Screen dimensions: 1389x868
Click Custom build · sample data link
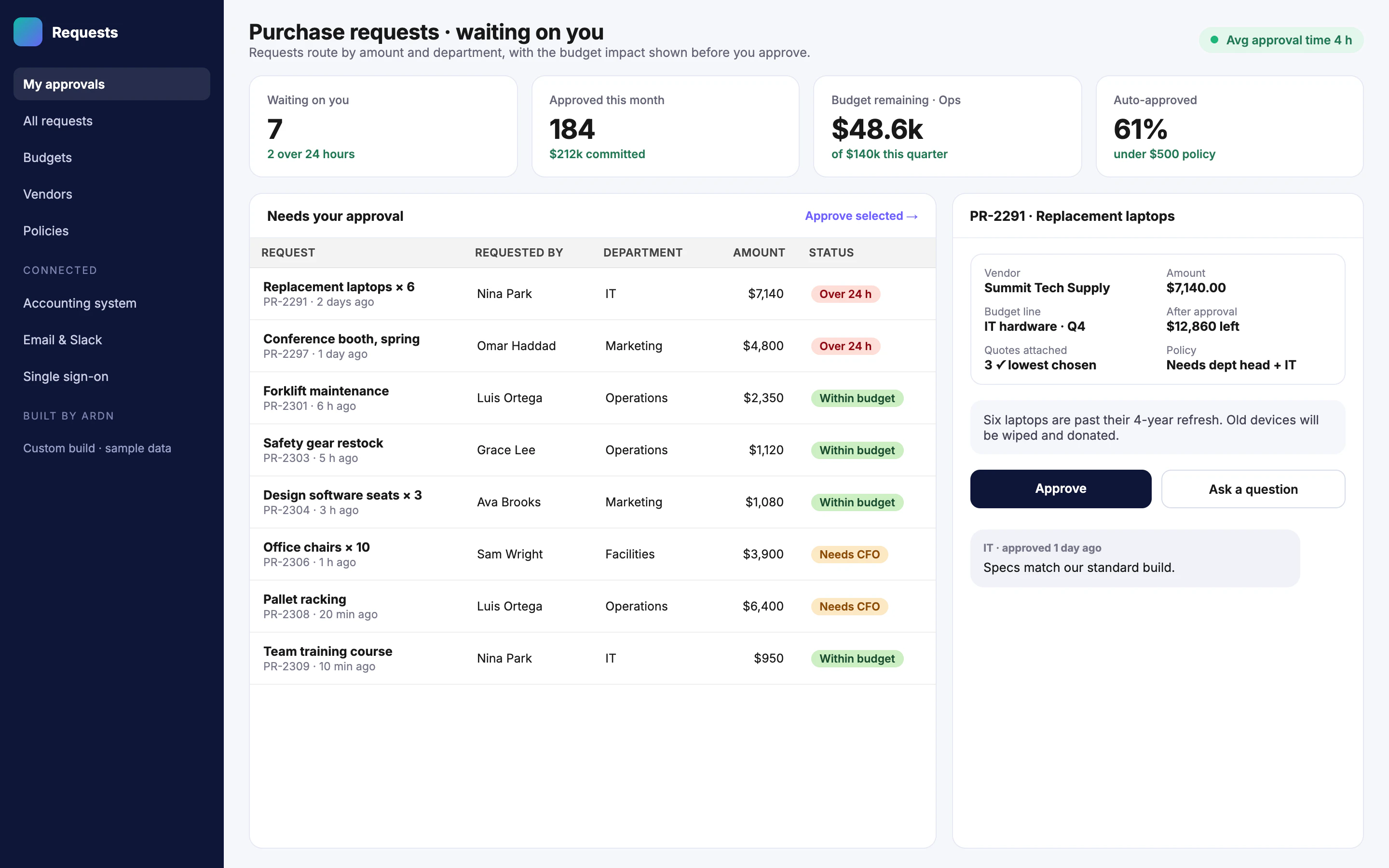tap(97, 448)
